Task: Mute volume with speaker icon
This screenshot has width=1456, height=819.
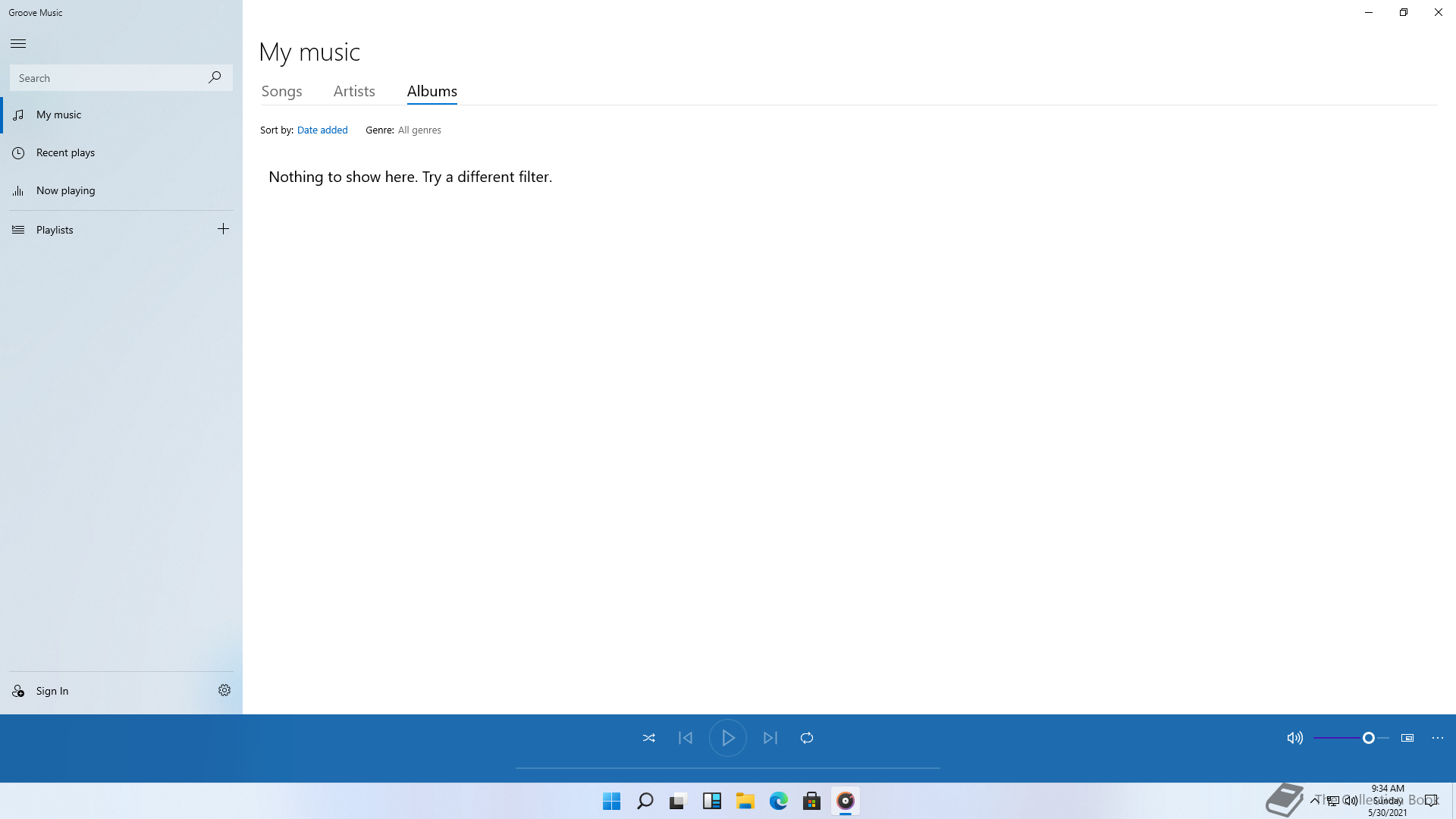Action: click(x=1295, y=738)
